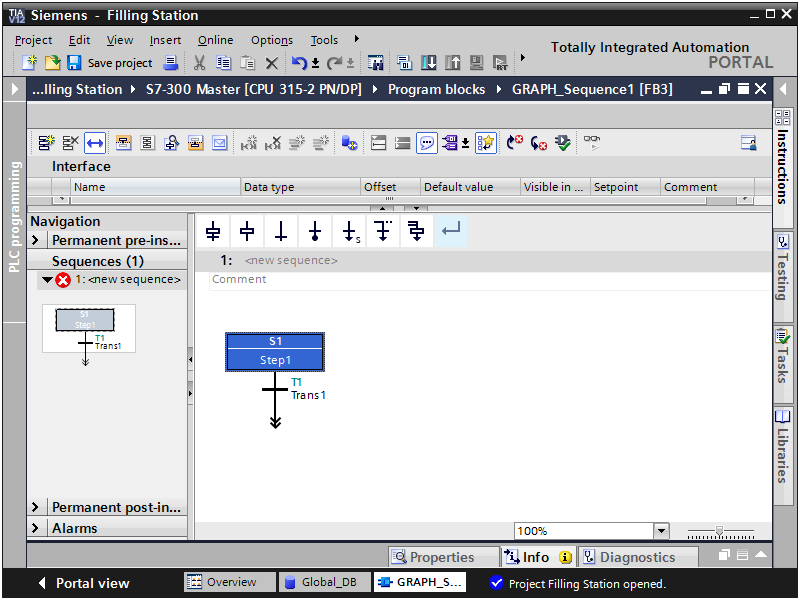Image resolution: width=800 pixels, height=600 pixels.
Task: Click the Cut scissors icon
Action: (199, 63)
